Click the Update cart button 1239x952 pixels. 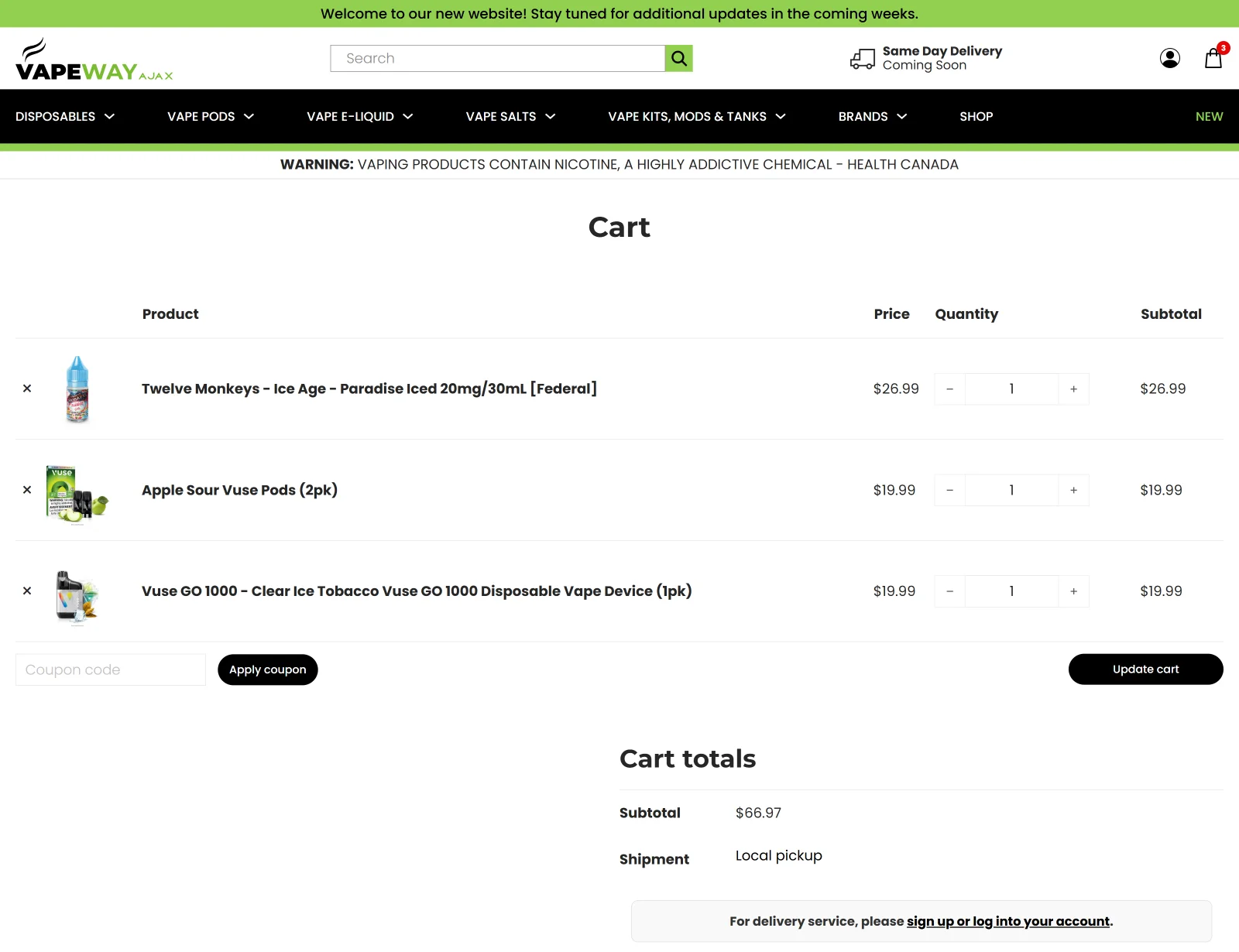1146,669
